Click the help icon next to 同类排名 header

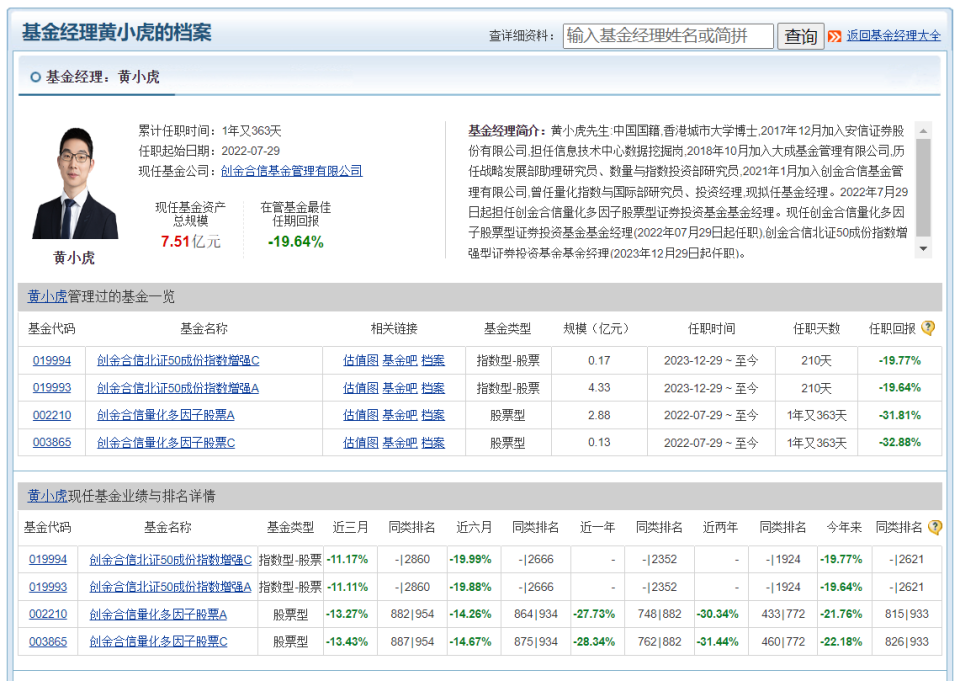[x=935, y=527]
